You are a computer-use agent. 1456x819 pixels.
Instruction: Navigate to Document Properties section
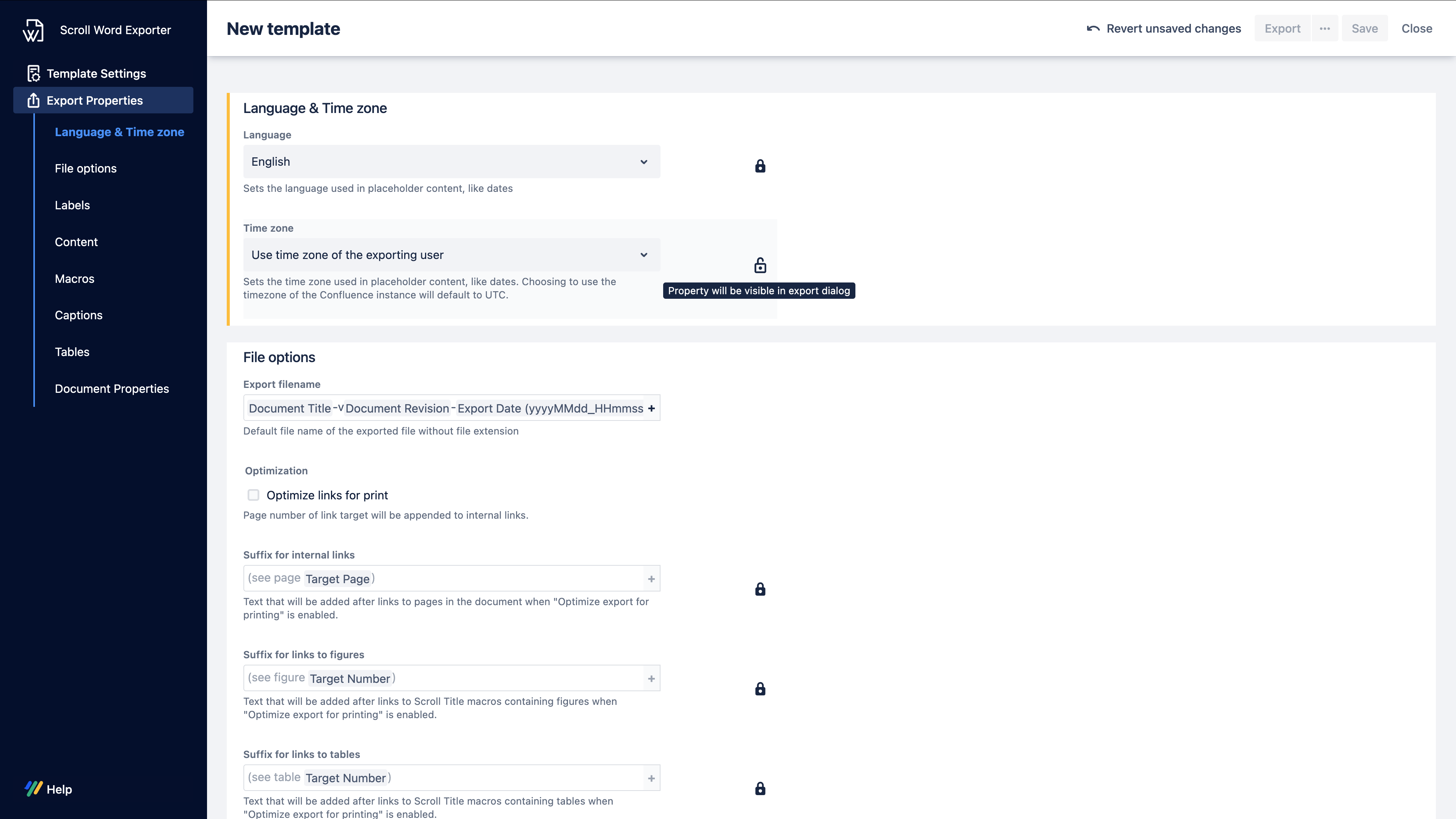pyautogui.click(x=111, y=389)
